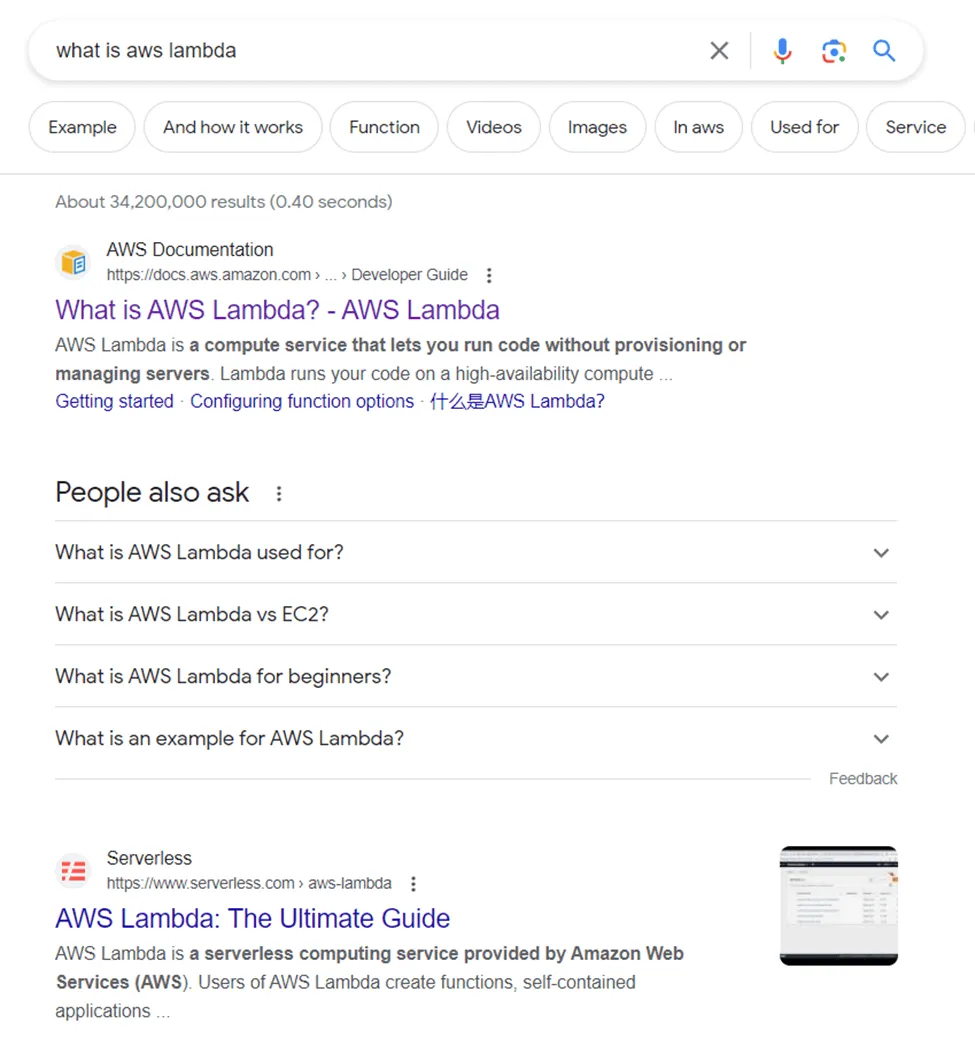The height and width of the screenshot is (1046, 975).
Task: Click the AWS Documentation favicon
Action: tap(73, 261)
